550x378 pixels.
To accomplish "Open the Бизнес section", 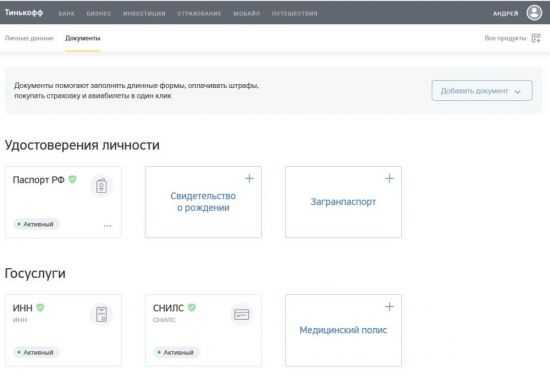I will pos(99,13).
